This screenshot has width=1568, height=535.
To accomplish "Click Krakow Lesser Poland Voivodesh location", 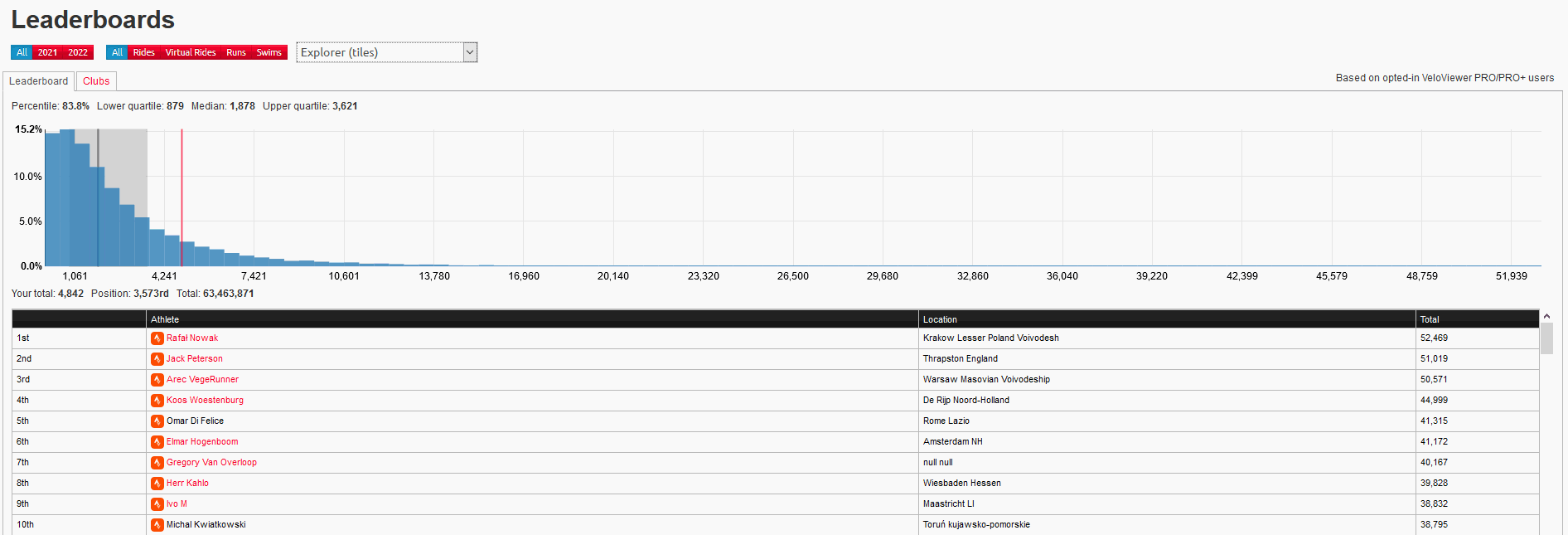I will 991,338.
